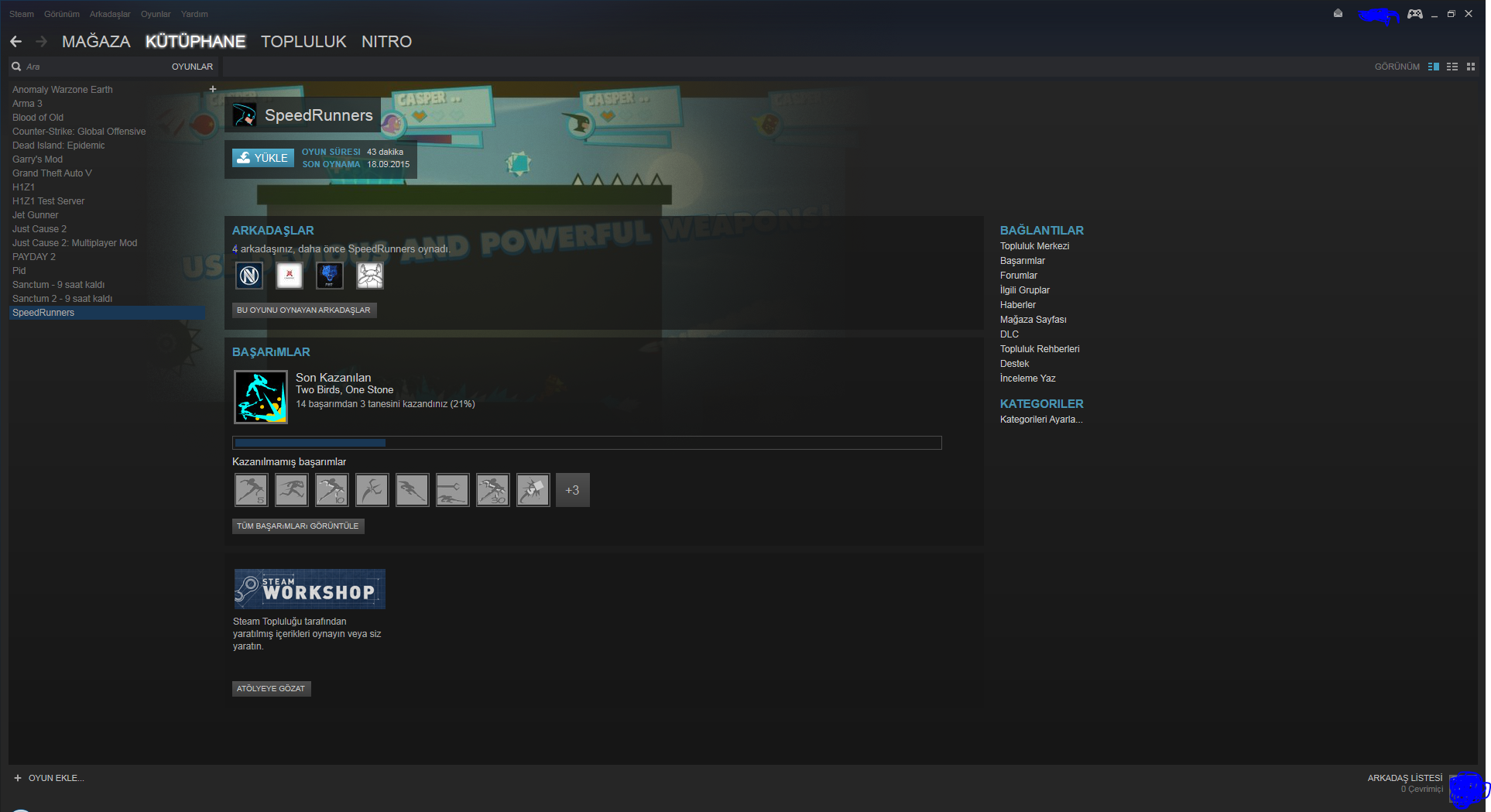Select the eighth unearned achievement icon
This screenshot has width=1491, height=812.
(x=533, y=490)
